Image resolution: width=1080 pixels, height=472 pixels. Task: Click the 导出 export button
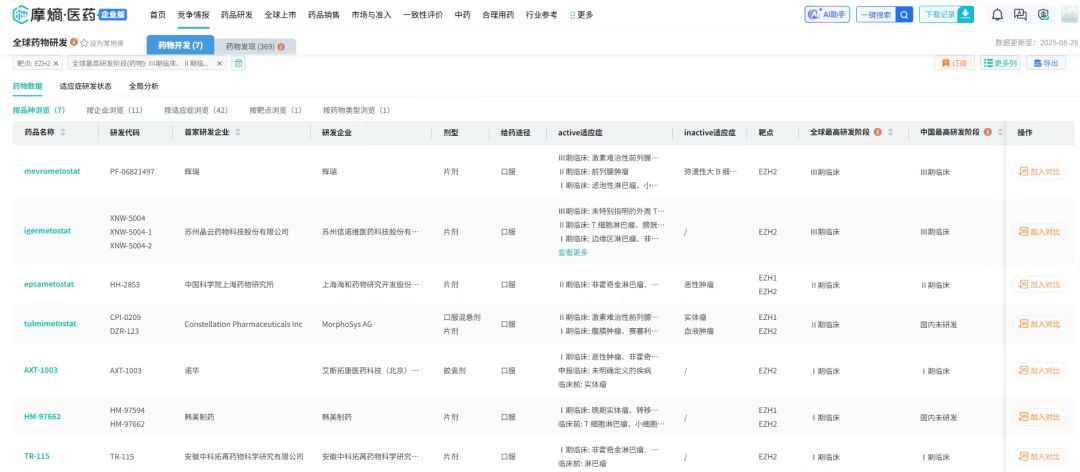pyautogui.click(x=1045, y=63)
